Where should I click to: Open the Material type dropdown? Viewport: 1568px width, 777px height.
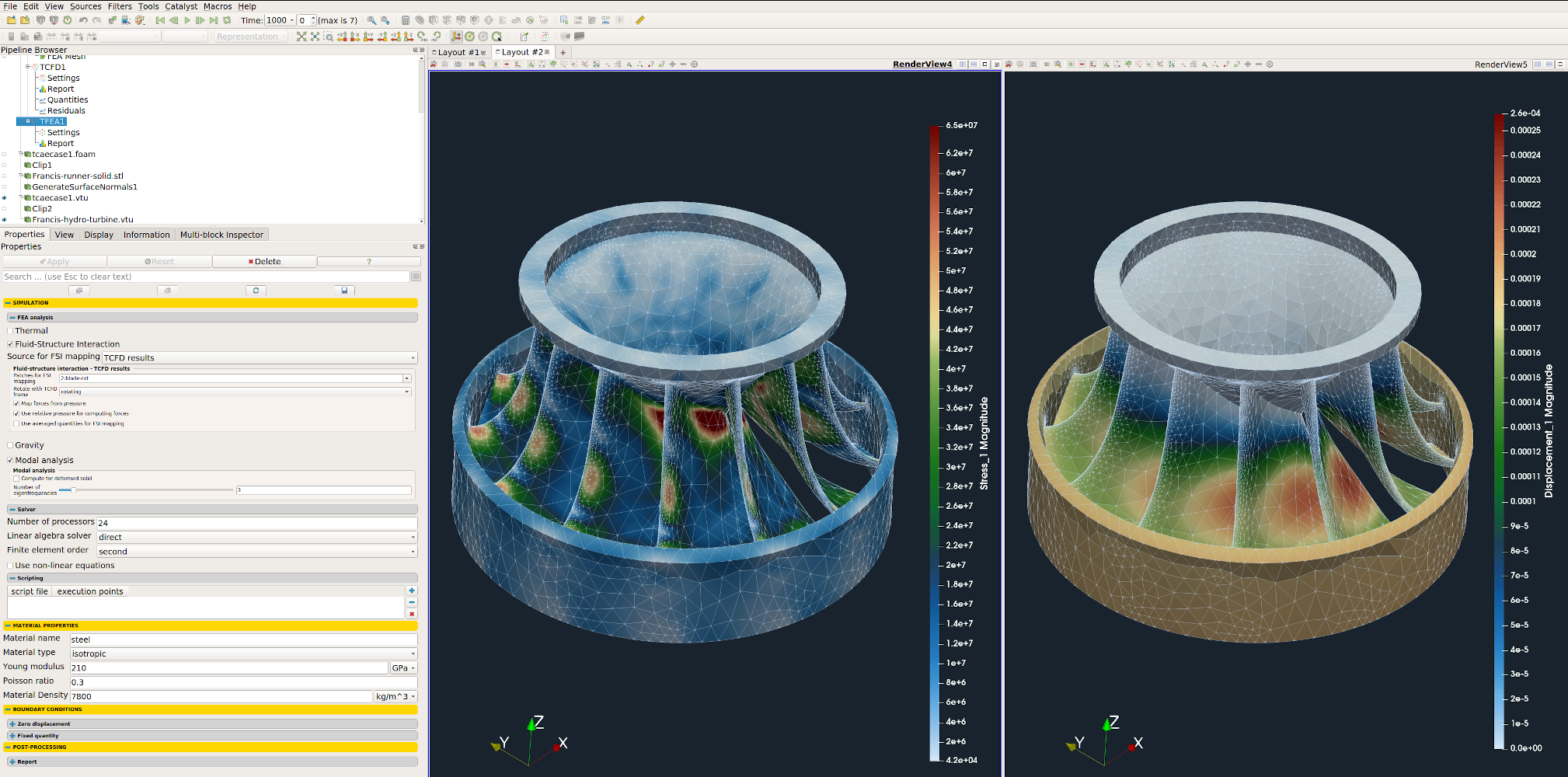(243, 654)
